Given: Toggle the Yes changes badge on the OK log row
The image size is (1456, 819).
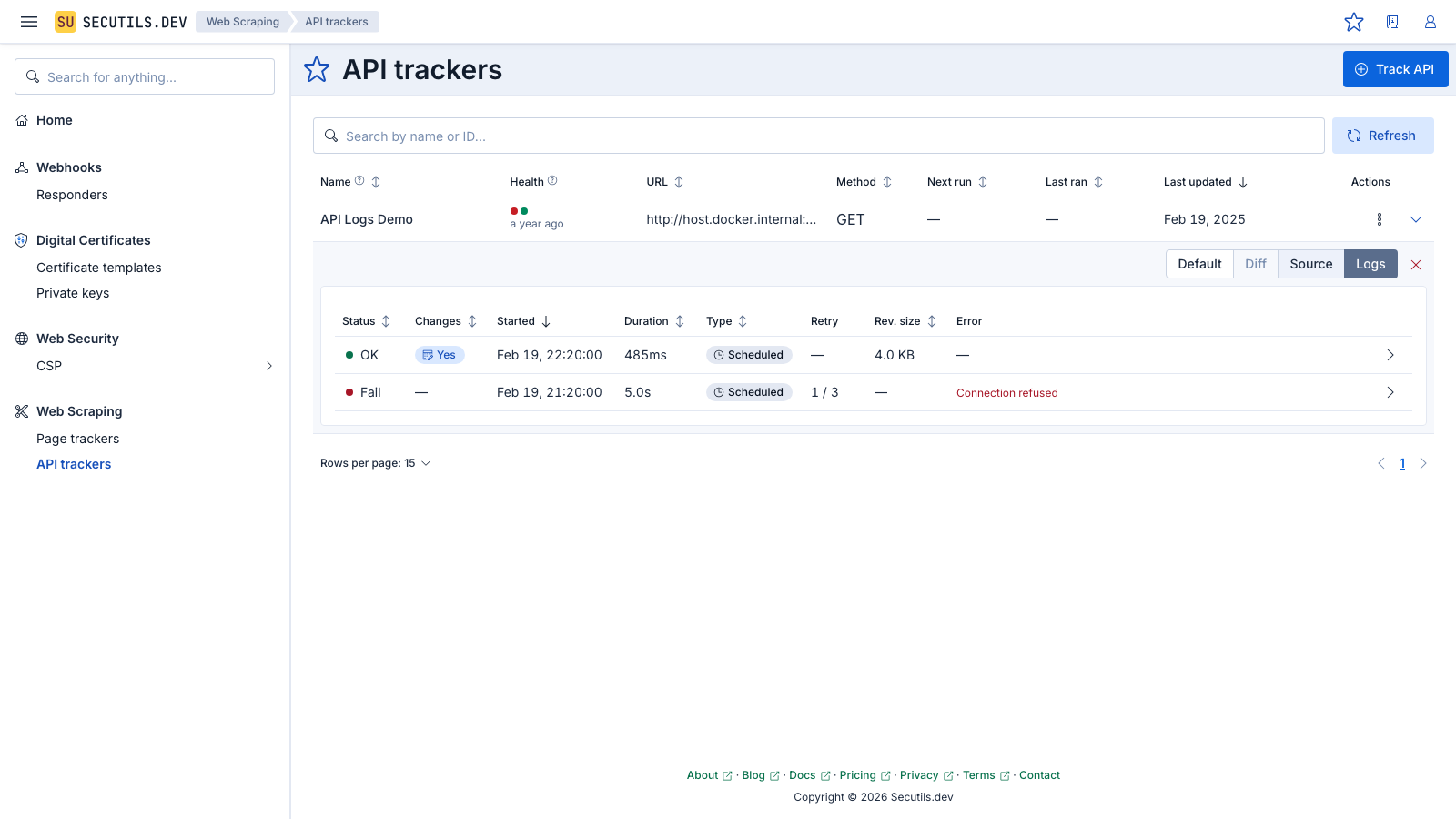Looking at the screenshot, I should pos(440,355).
